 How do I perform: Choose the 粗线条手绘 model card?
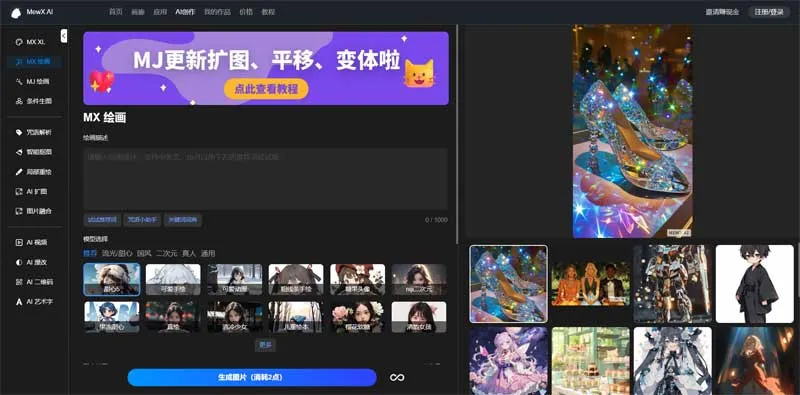coord(296,279)
